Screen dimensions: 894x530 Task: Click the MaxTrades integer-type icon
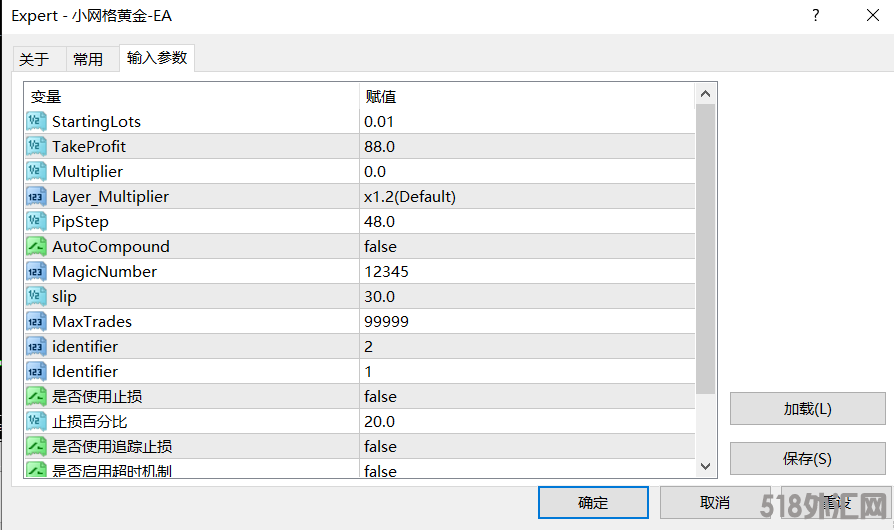click(x=36, y=322)
